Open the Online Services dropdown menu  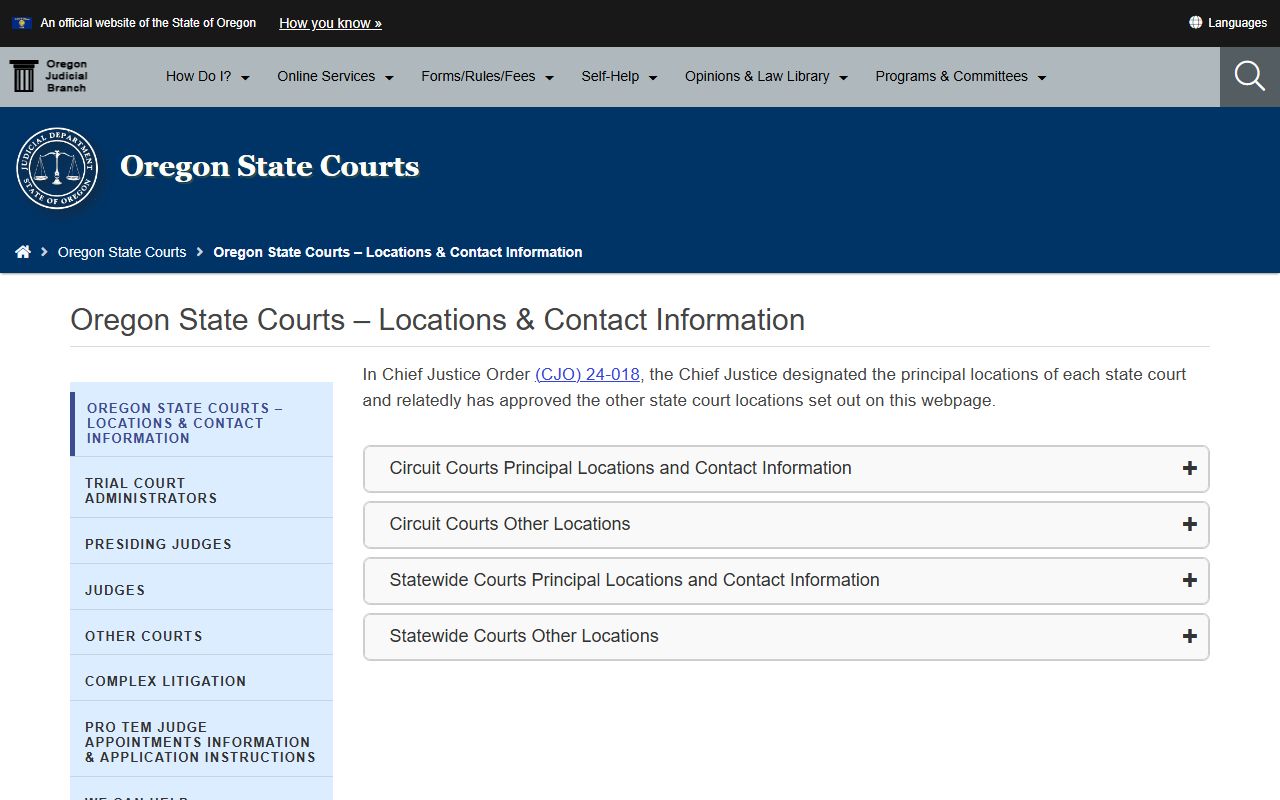[x=335, y=76]
